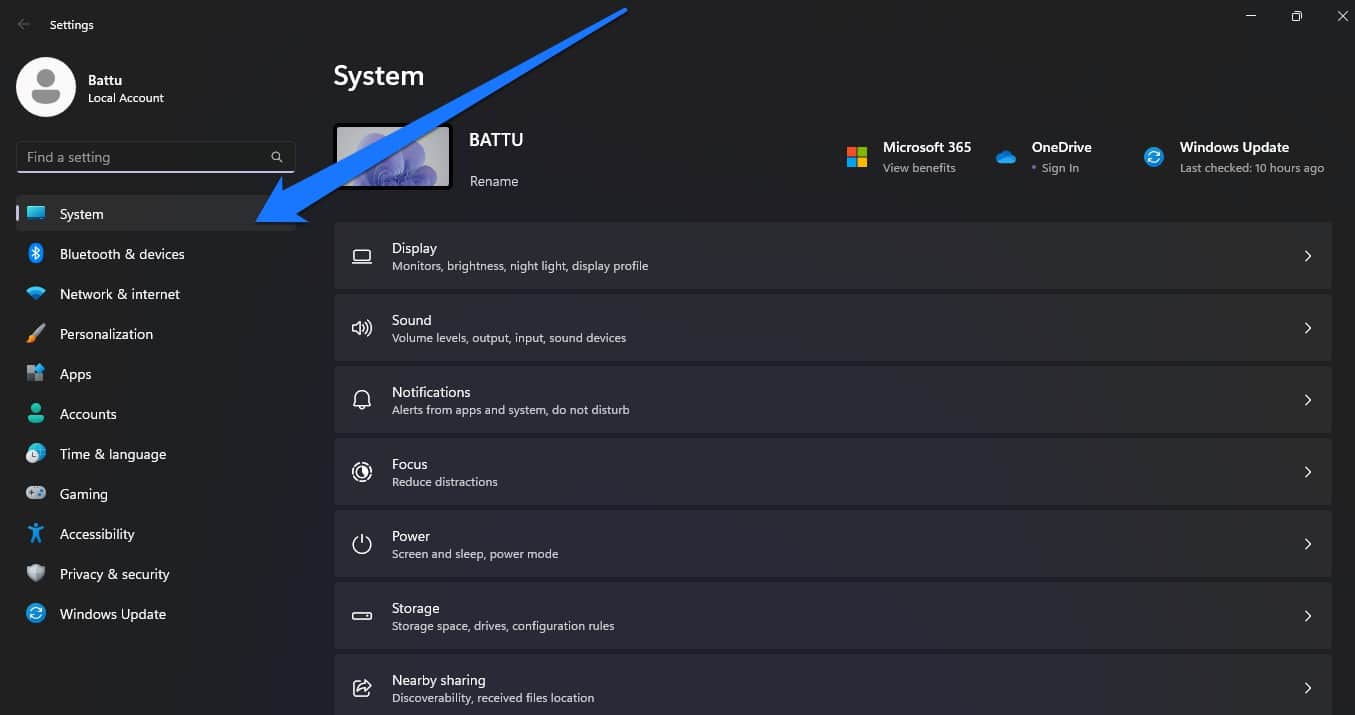Open the Storage row via its chevron
Image resolution: width=1355 pixels, height=715 pixels.
(x=1307, y=615)
